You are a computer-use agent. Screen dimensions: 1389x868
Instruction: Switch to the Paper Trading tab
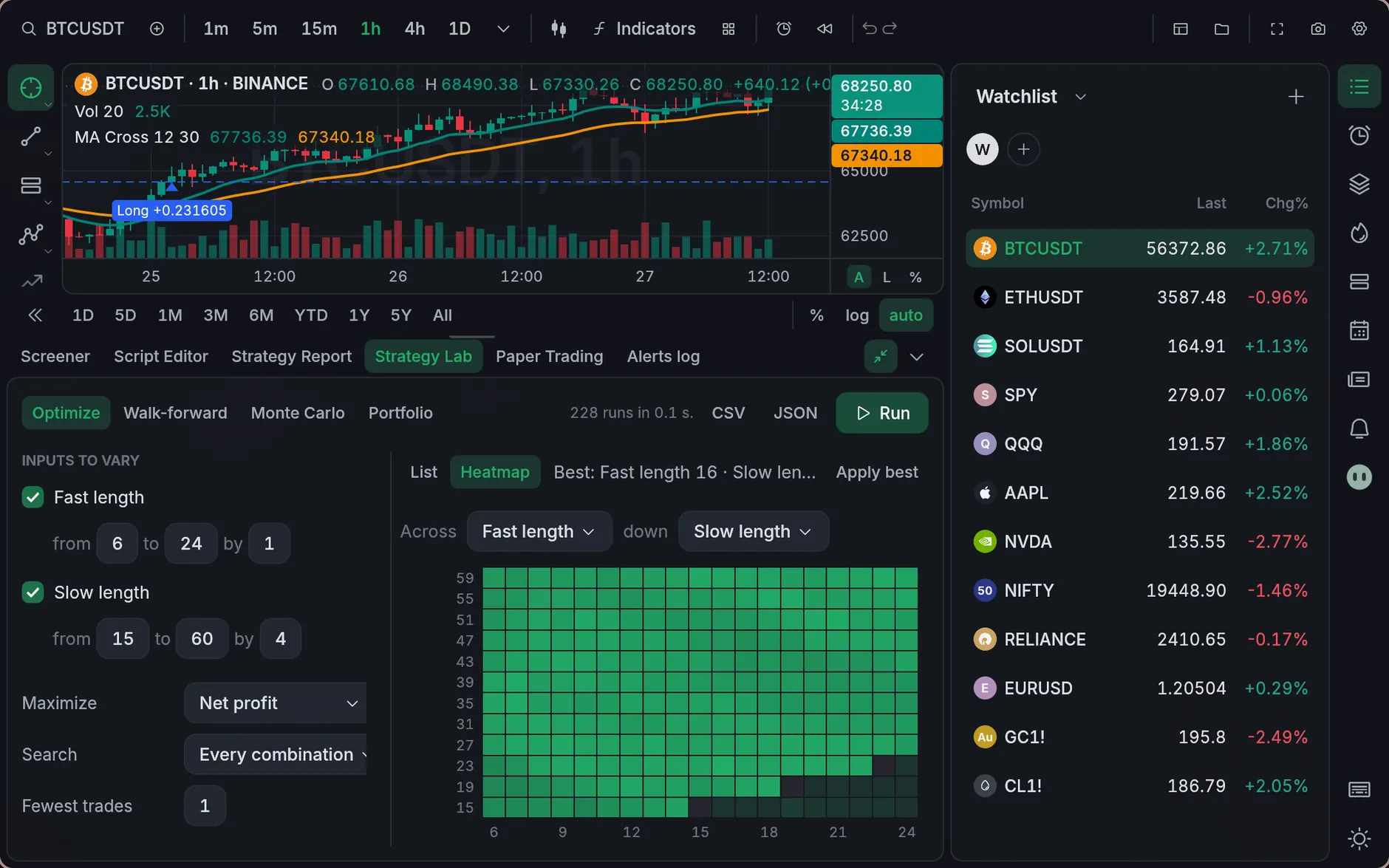click(549, 357)
